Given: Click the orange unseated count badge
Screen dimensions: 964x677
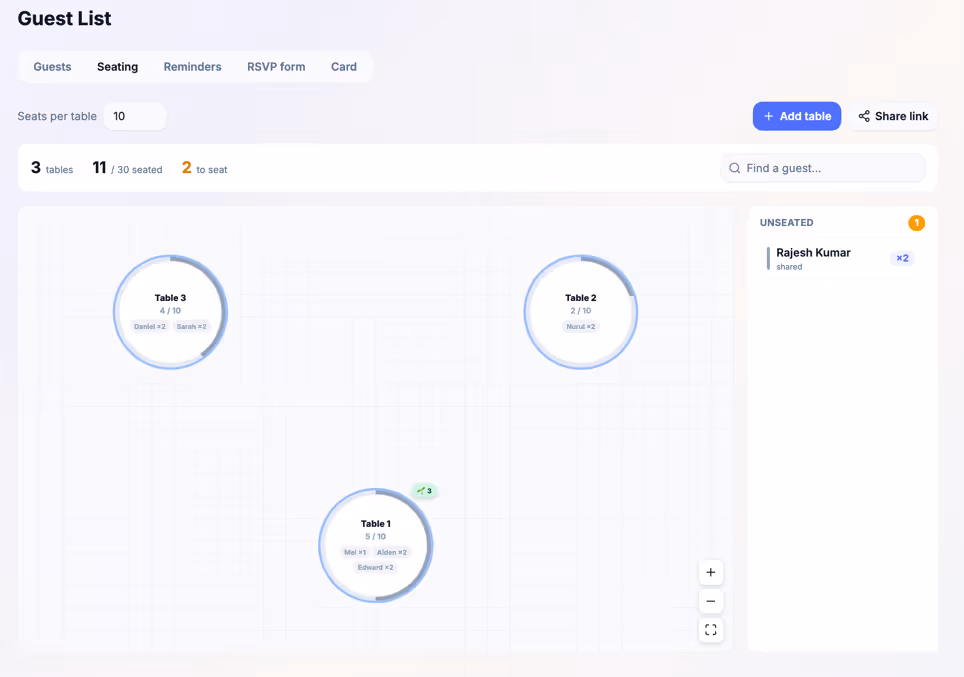Looking at the screenshot, I should coord(916,223).
